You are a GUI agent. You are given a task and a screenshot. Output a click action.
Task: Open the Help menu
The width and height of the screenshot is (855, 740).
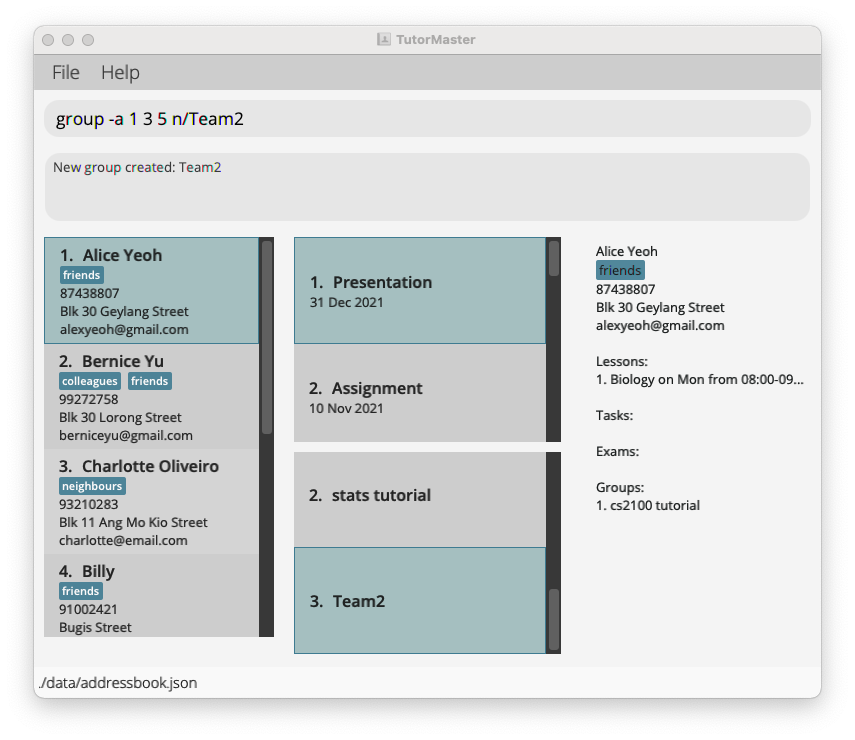(120, 72)
